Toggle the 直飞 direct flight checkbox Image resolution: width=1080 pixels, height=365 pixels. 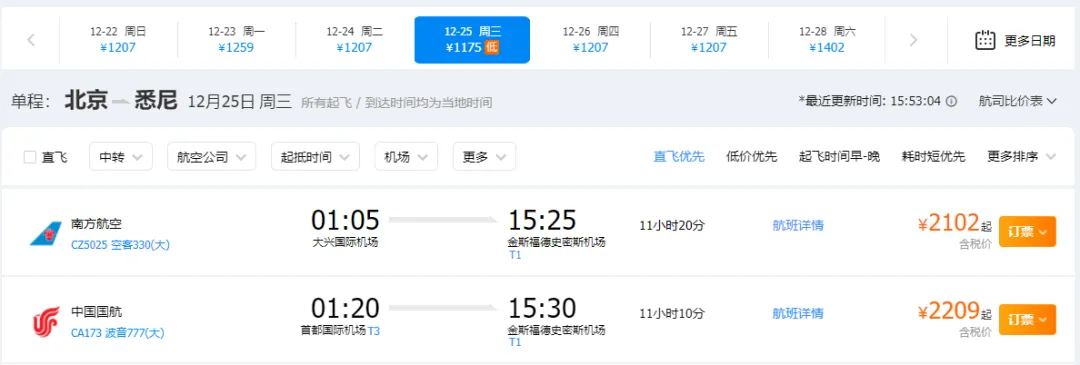click(30, 157)
